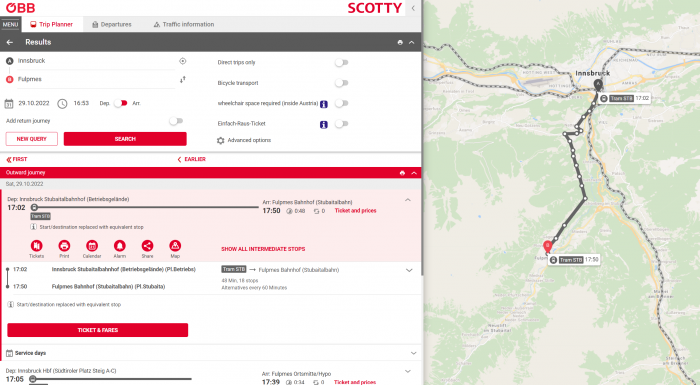Expand the Tram STB leg details
700x385 pixels.
tap(409, 270)
